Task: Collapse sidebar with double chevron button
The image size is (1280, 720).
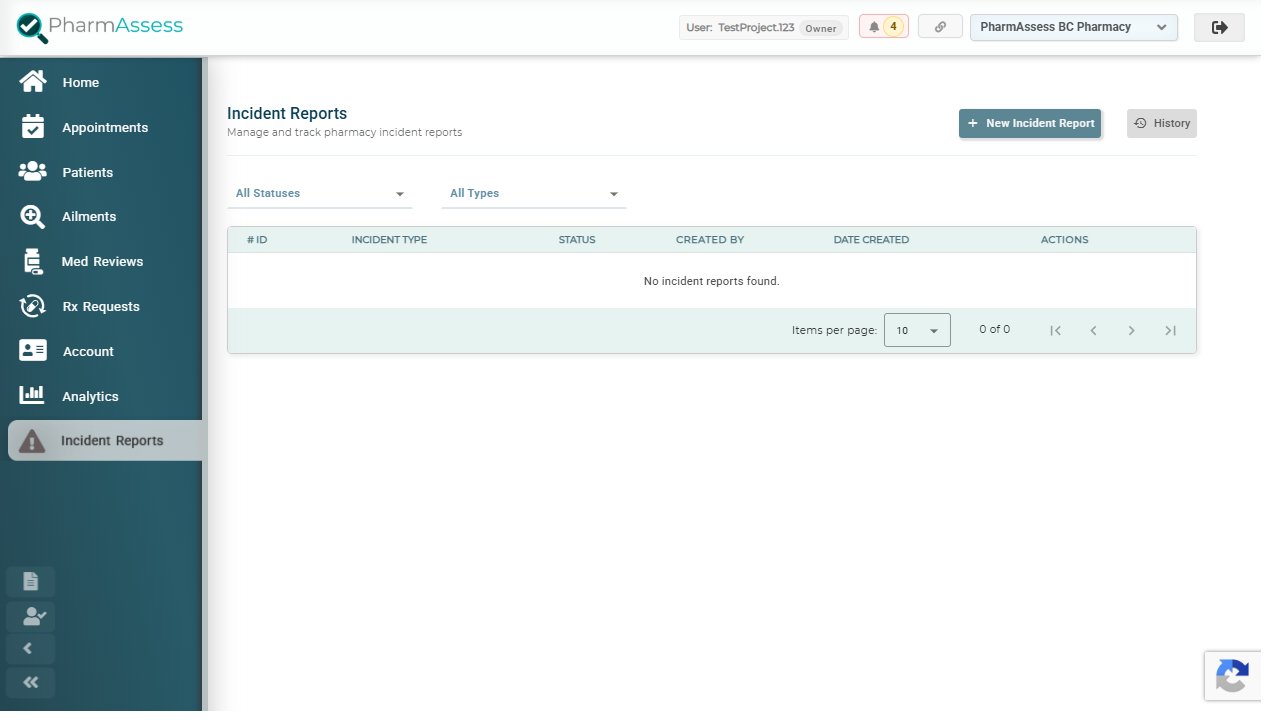Action: click(30, 683)
